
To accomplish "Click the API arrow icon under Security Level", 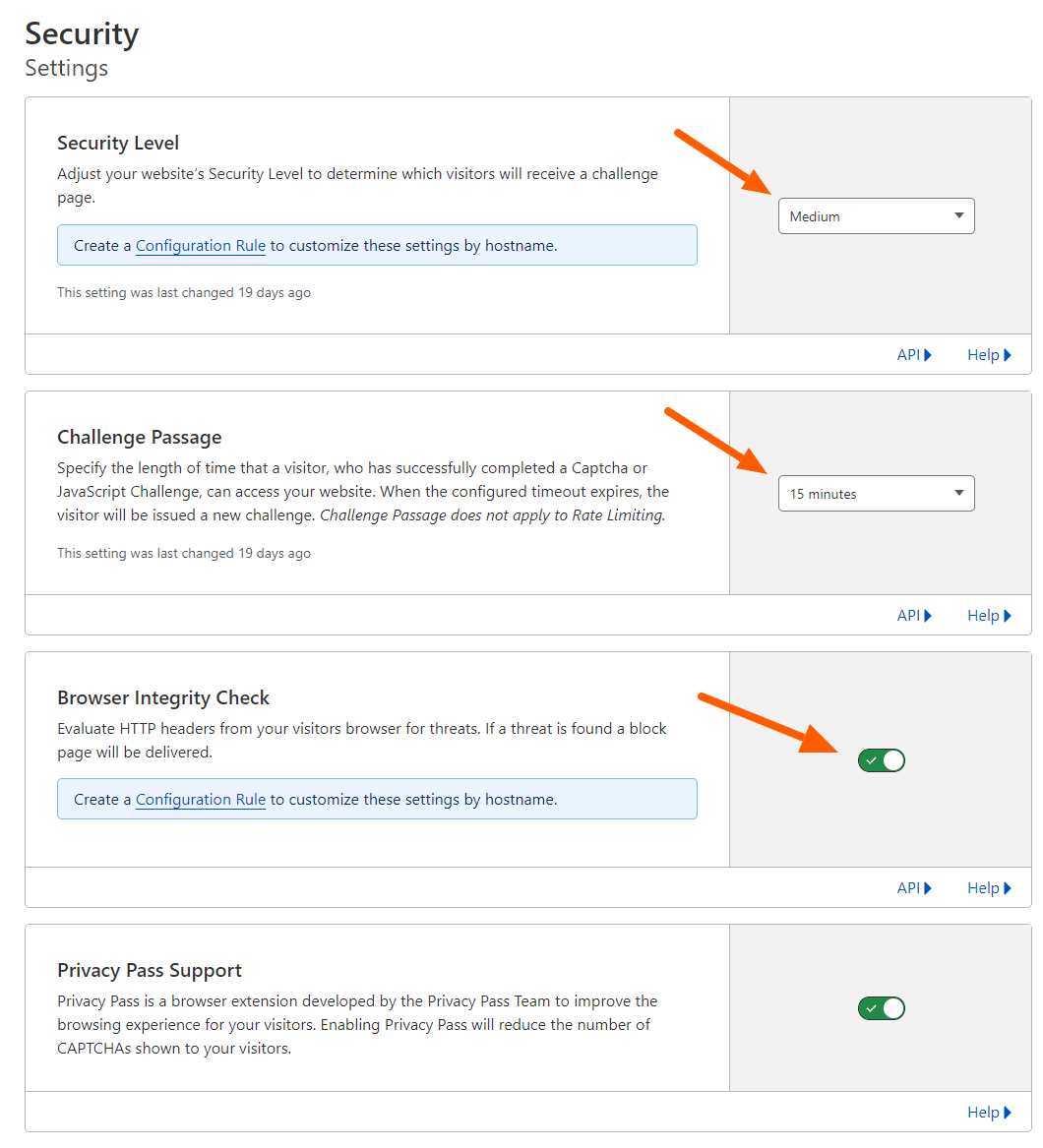I will tap(928, 354).
